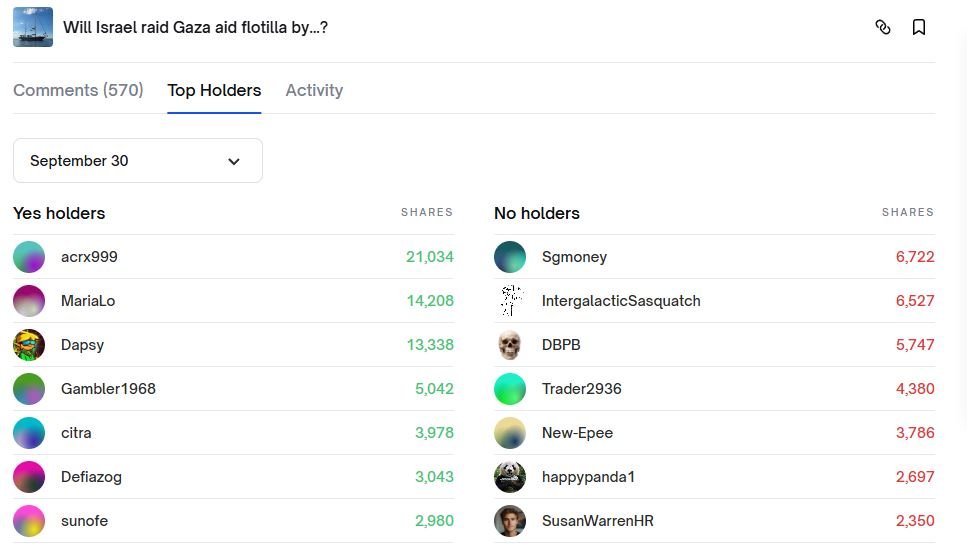Click the copy link icon
The width and height of the screenshot is (967, 547).
882,27
